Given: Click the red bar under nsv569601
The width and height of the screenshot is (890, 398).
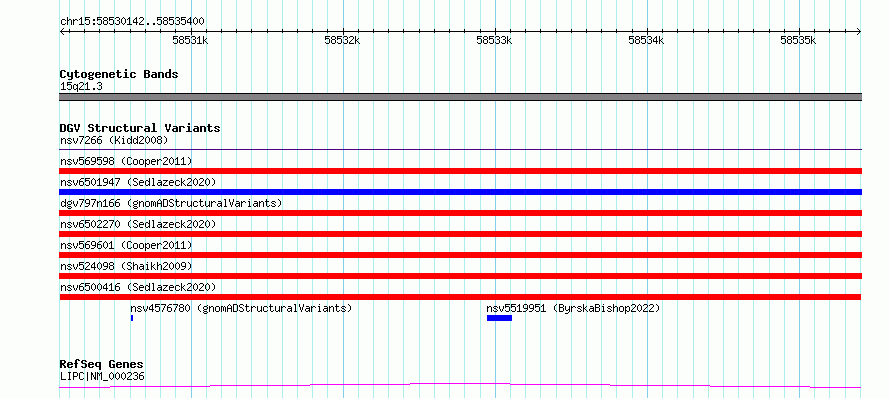Looking at the screenshot, I should tap(460, 255).
